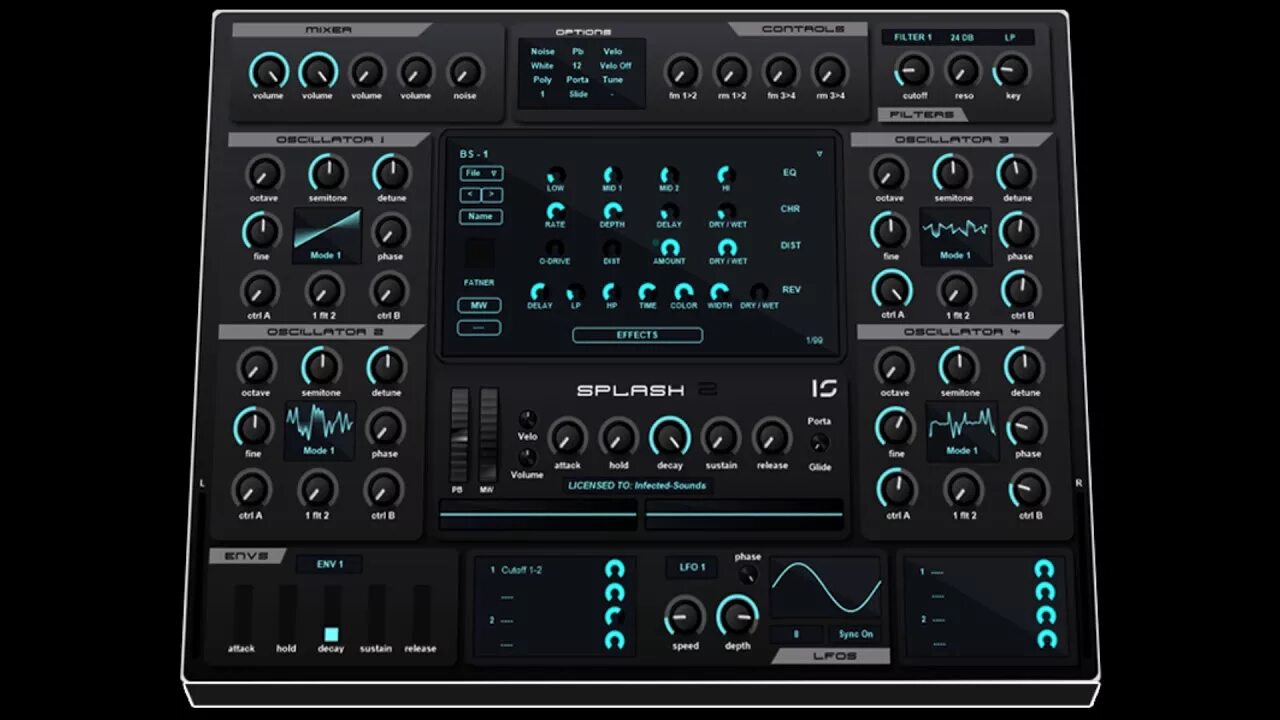The height and width of the screenshot is (720, 1280).
Task: Click the fm 1>2 knob in Controls
Action: 682,72
